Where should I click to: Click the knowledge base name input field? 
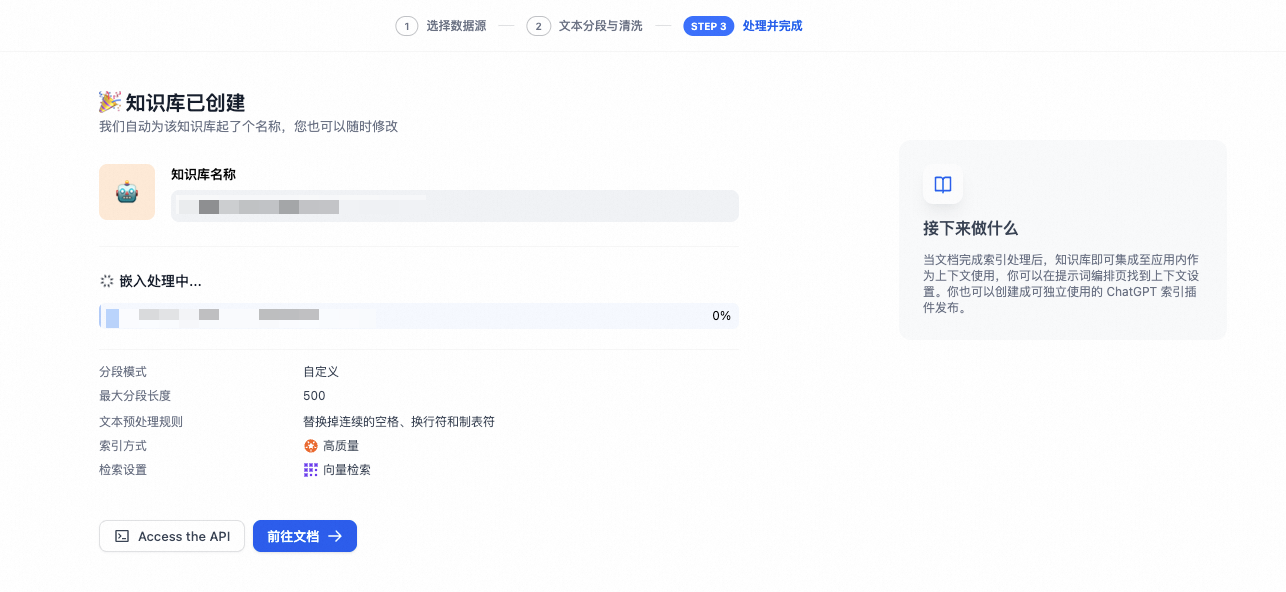(455, 206)
